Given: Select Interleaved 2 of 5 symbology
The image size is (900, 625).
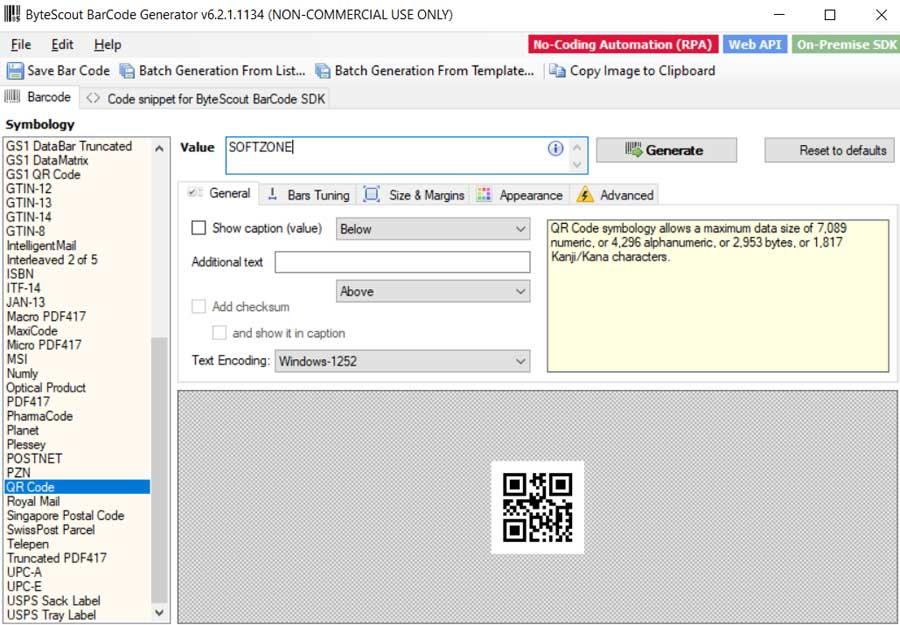Looking at the screenshot, I should coord(52,259).
